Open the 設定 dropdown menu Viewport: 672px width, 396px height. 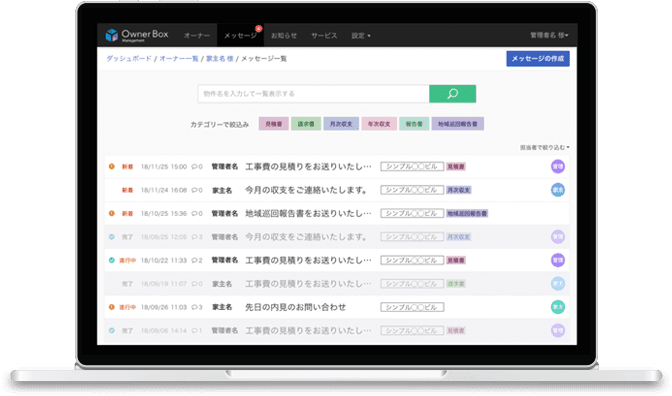point(361,36)
